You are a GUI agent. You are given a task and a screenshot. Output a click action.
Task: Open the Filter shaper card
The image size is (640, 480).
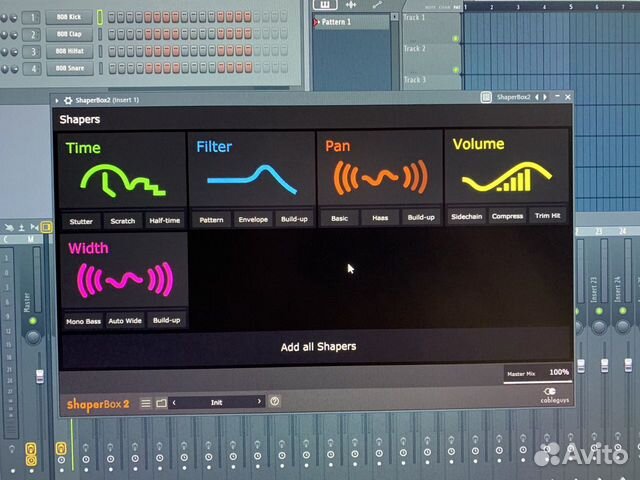coord(252,170)
